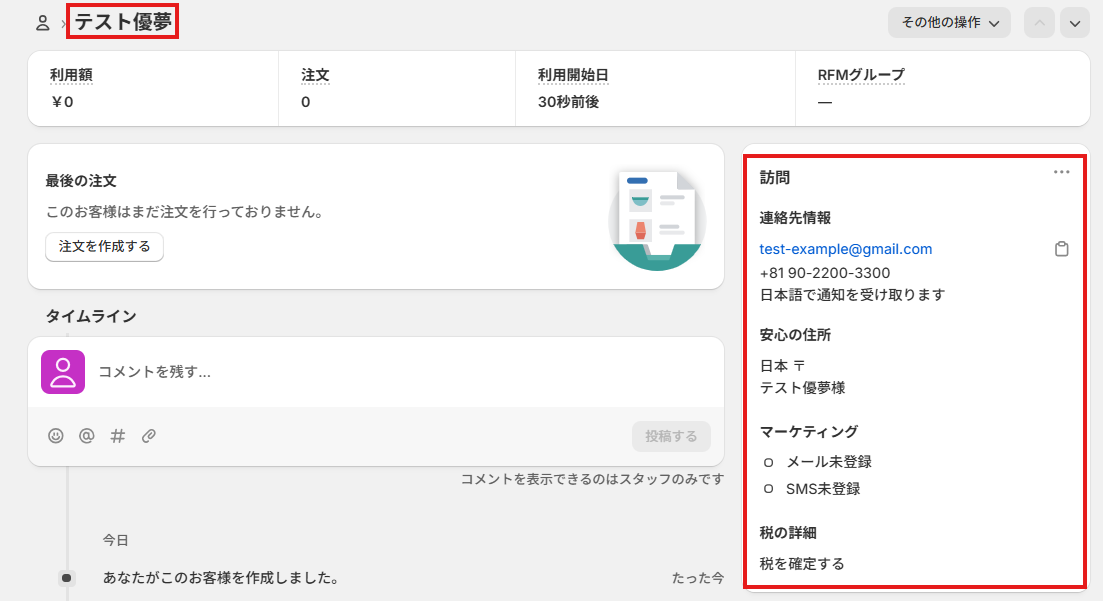Click 安心の住所 section heading
Screen dimensions: 1103x601
click(795, 335)
